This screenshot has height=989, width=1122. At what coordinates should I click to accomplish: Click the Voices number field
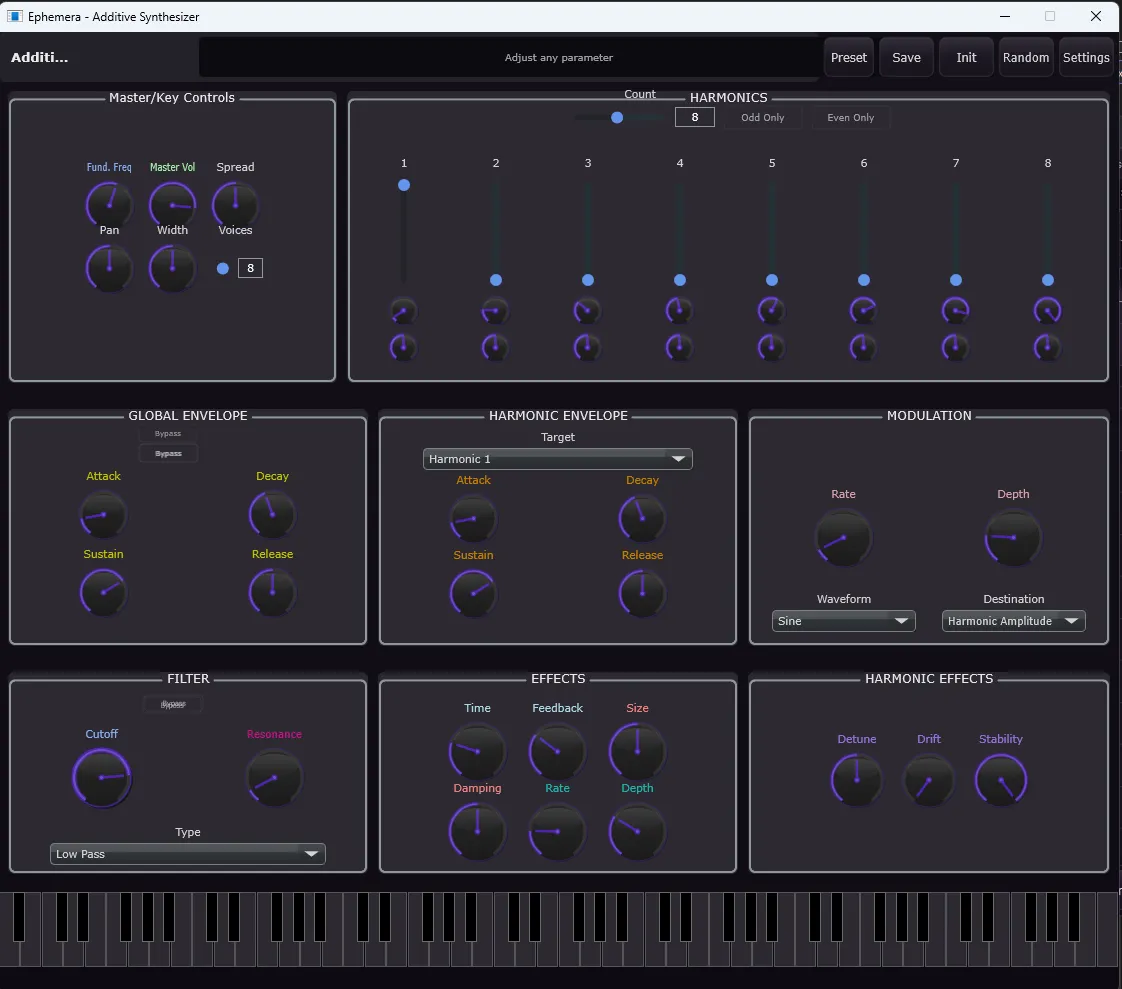pos(250,268)
